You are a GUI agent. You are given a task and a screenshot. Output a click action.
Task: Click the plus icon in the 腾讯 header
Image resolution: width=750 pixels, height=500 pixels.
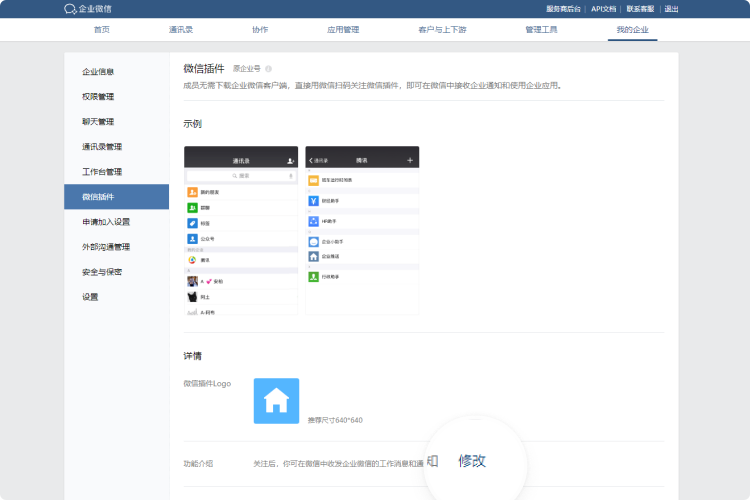[410, 160]
